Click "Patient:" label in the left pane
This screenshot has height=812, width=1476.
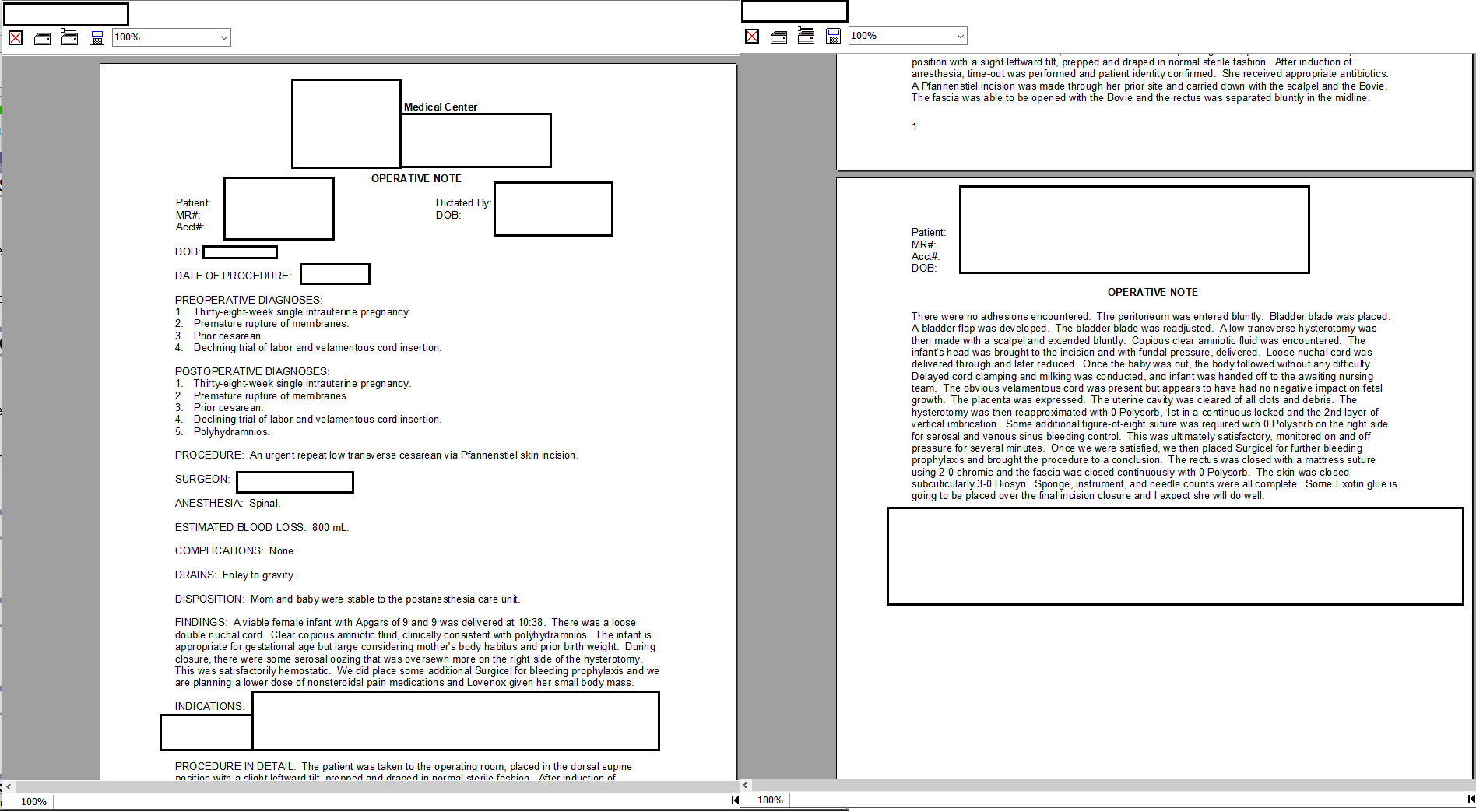point(193,202)
